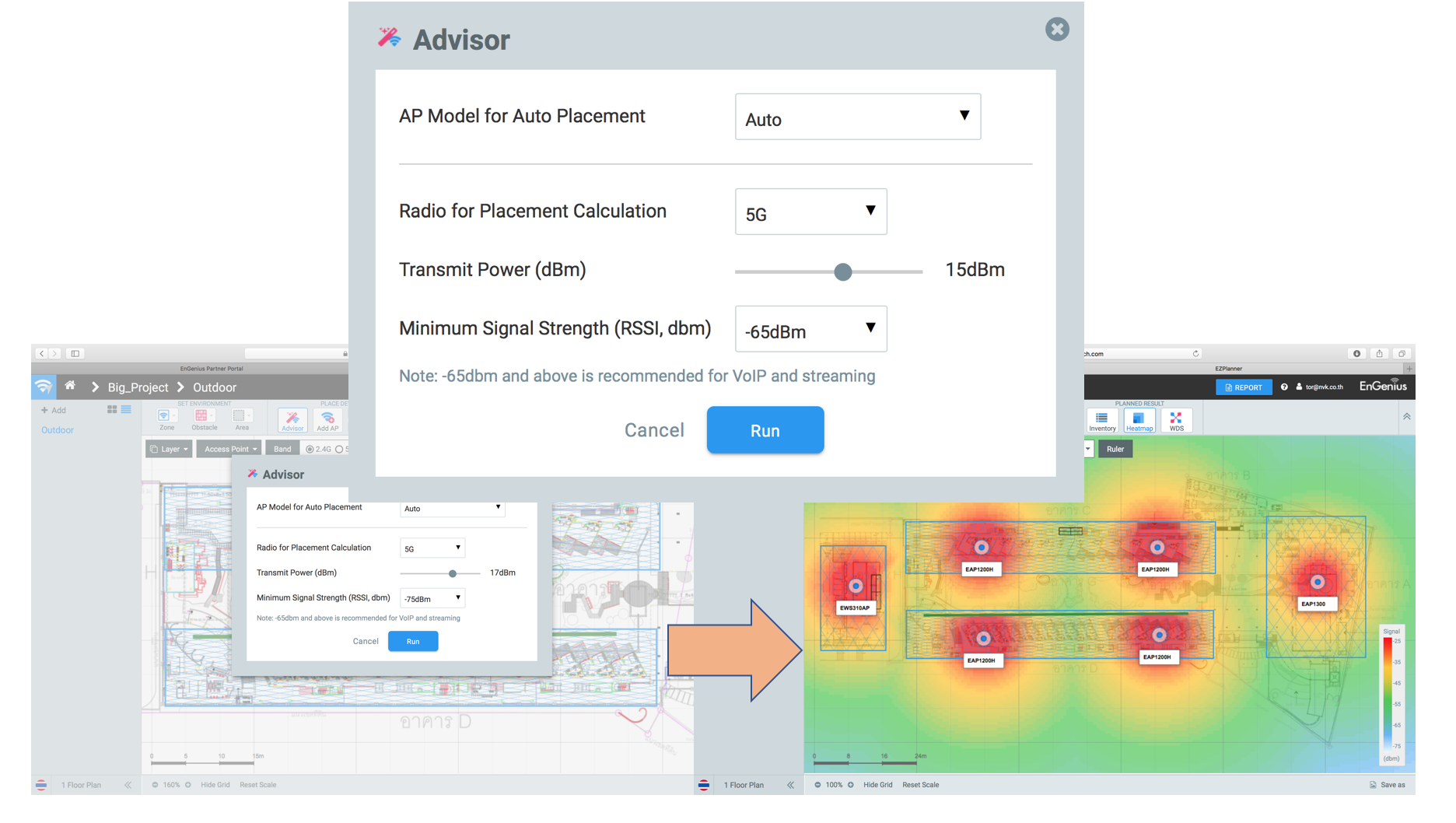This screenshot has height=823, width=1456.
Task: Select the Area tool
Action: [241, 419]
